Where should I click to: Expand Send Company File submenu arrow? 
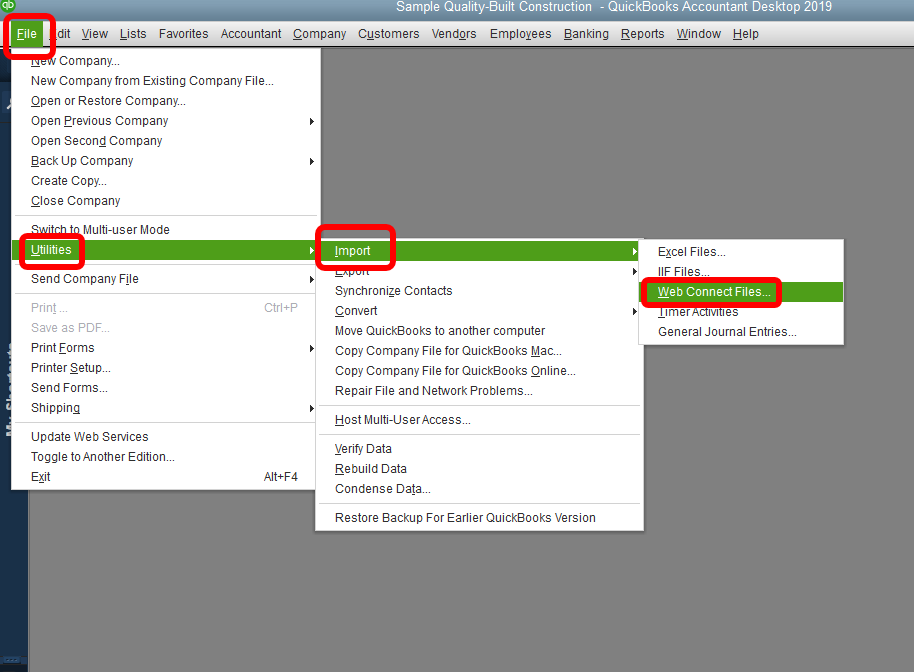[312, 280]
